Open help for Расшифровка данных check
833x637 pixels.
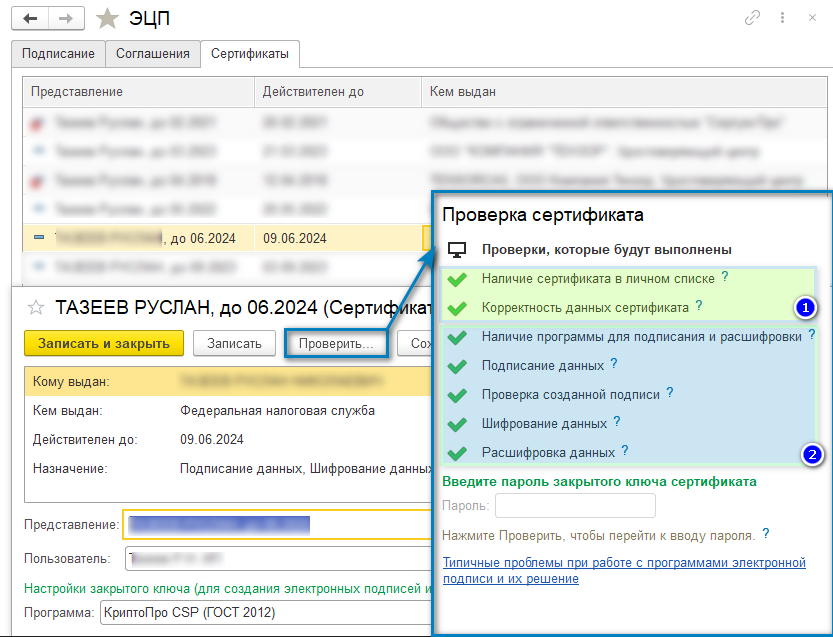point(624,451)
